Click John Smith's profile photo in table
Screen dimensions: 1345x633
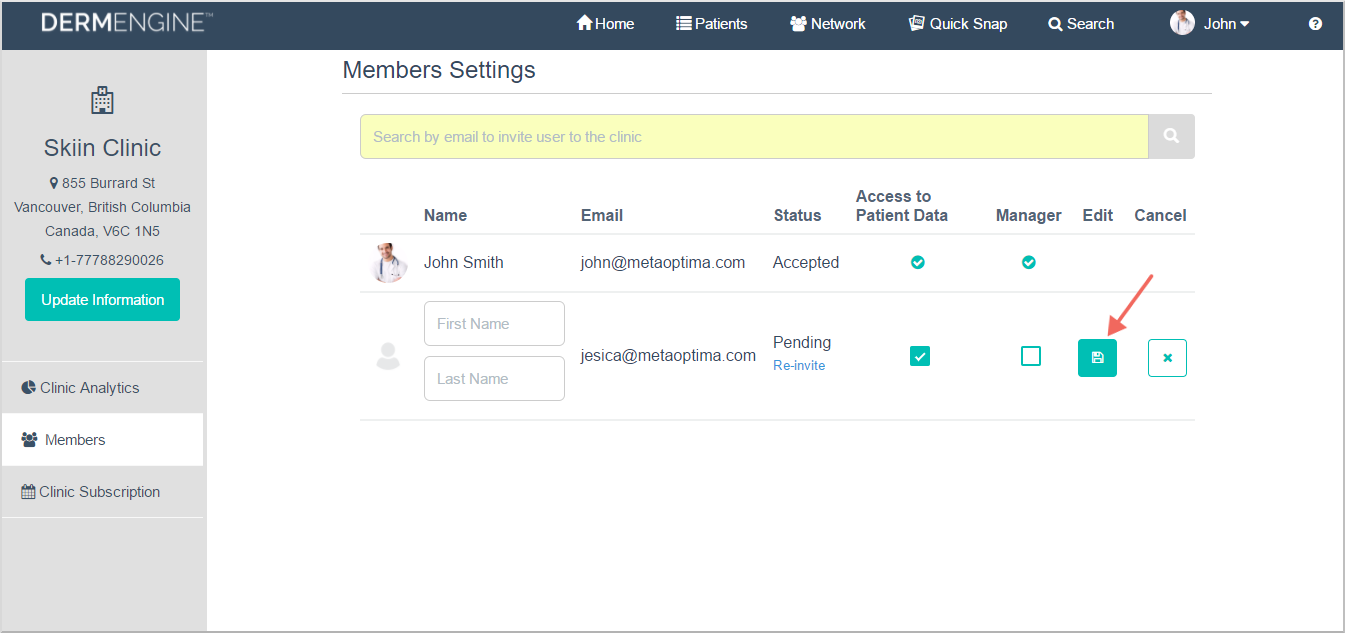point(388,263)
